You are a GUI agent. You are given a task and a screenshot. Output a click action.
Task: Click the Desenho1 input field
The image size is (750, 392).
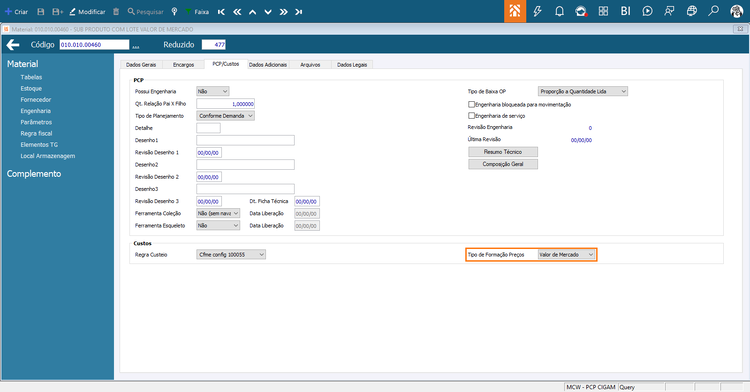pos(245,141)
